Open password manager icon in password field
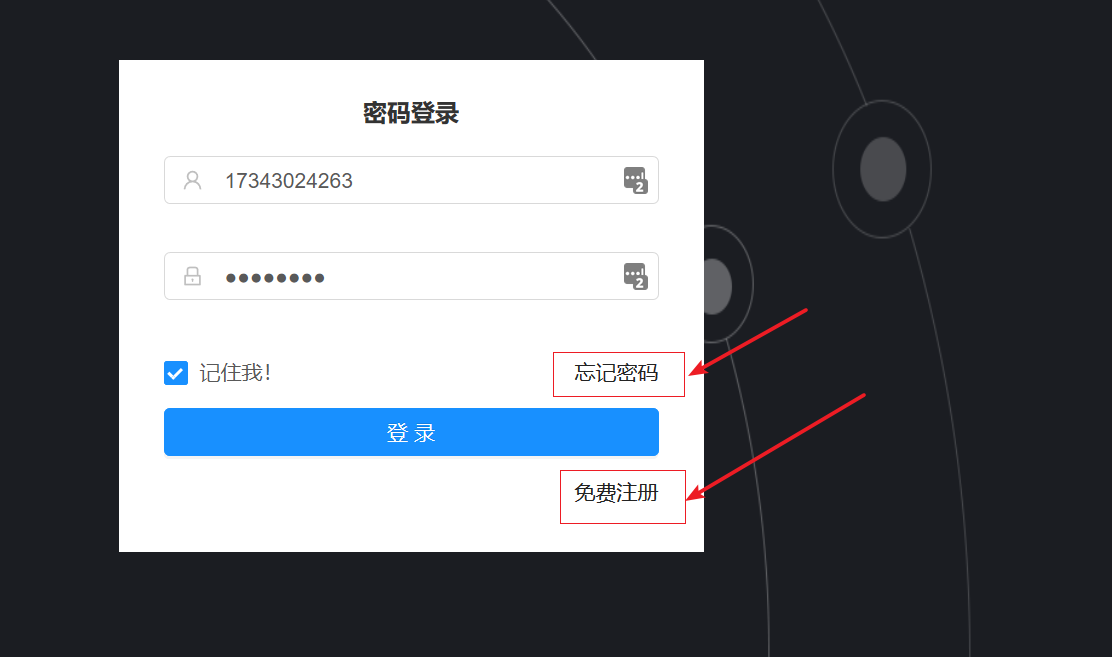 tap(635, 276)
